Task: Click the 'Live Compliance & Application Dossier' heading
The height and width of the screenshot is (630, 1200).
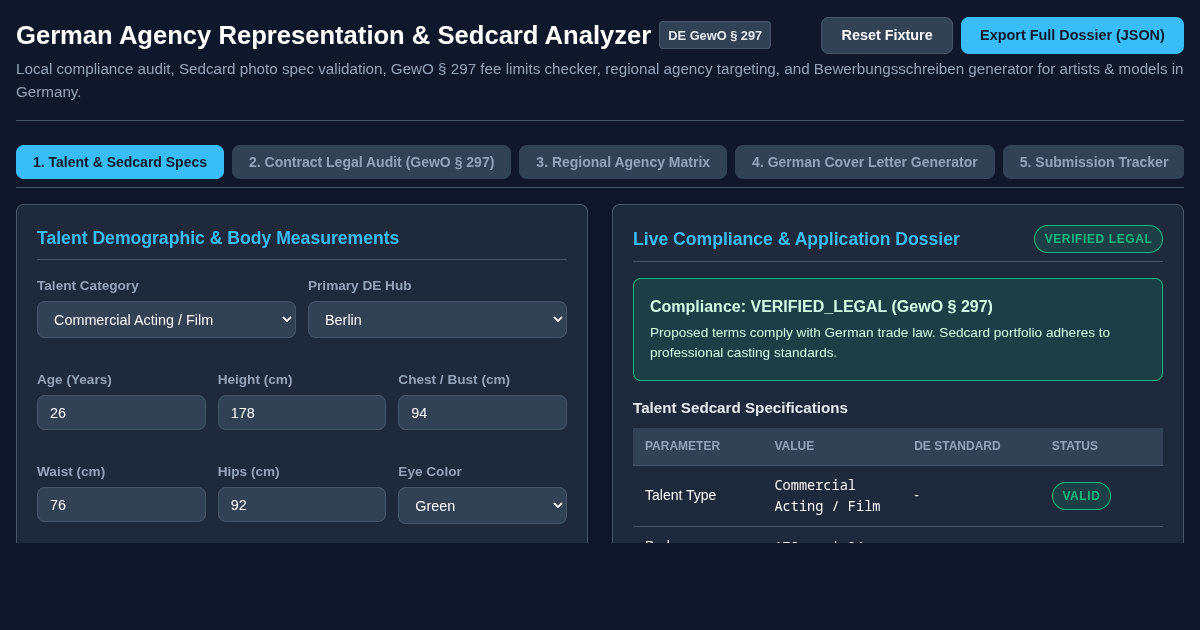Action: pyautogui.click(x=796, y=239)
